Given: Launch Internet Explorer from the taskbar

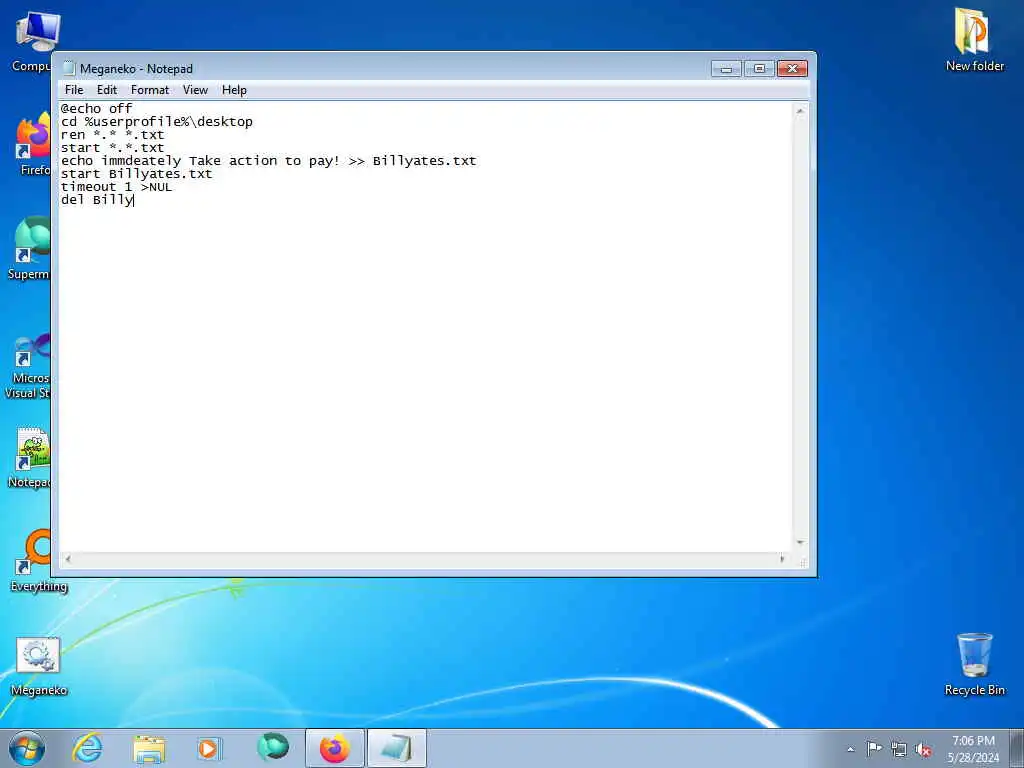Looking at the screenshot, I should 87,748.
